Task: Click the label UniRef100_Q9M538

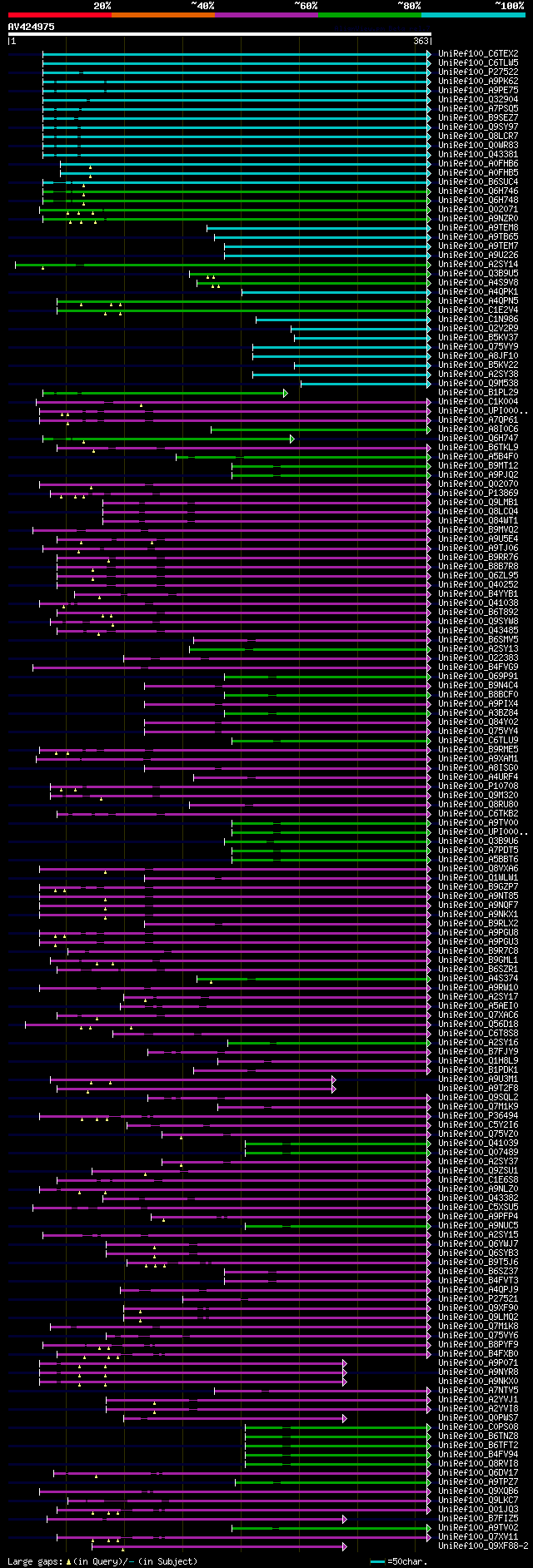Action: click(478, 383)
